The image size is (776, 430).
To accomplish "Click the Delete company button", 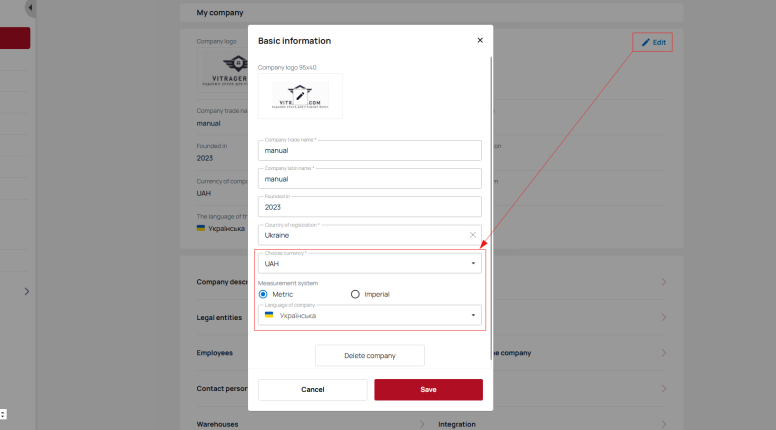I will [370, 356].
